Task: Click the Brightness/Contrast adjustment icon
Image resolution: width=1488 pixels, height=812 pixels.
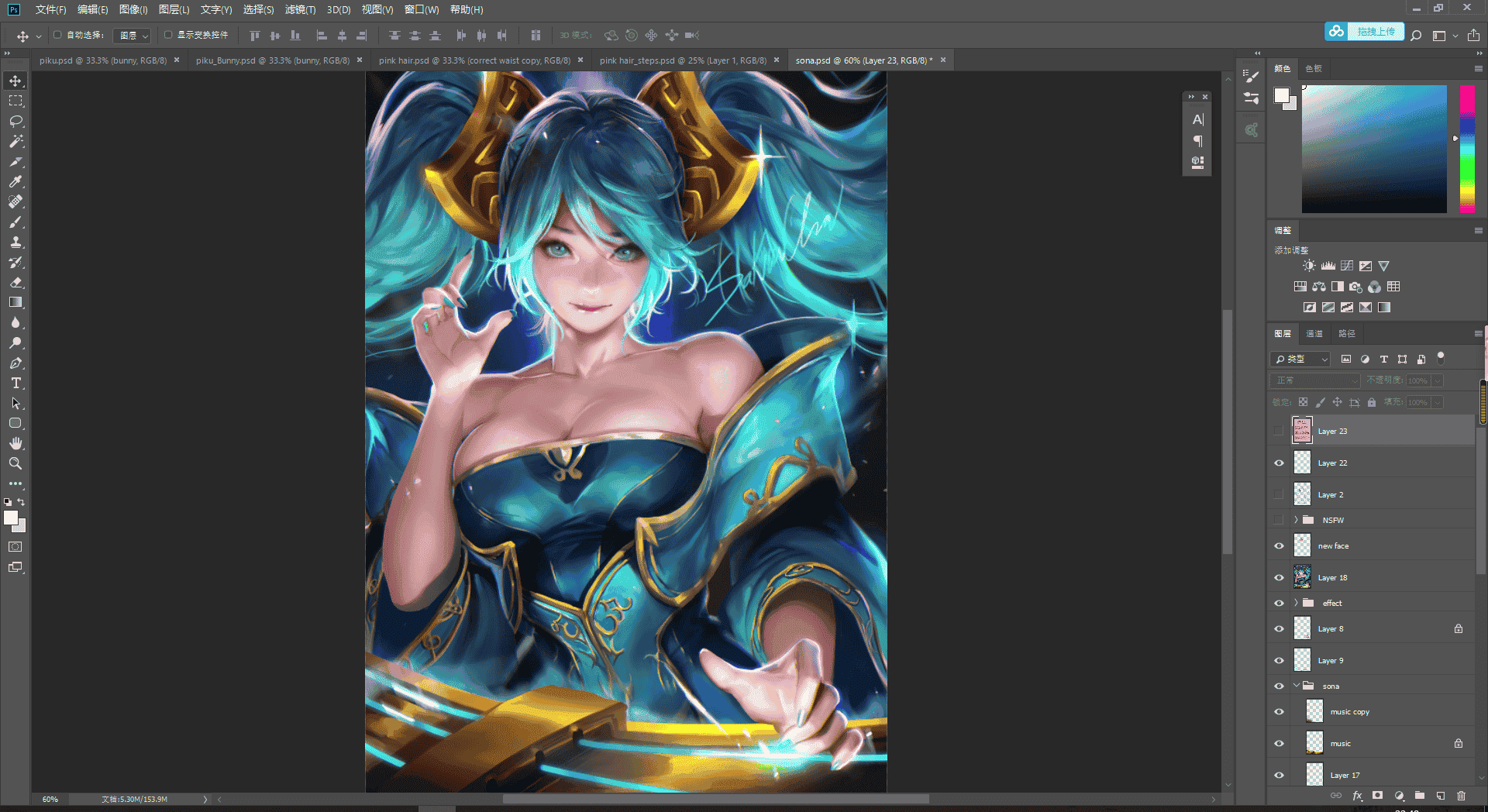Action: (x=1309, y=266)
